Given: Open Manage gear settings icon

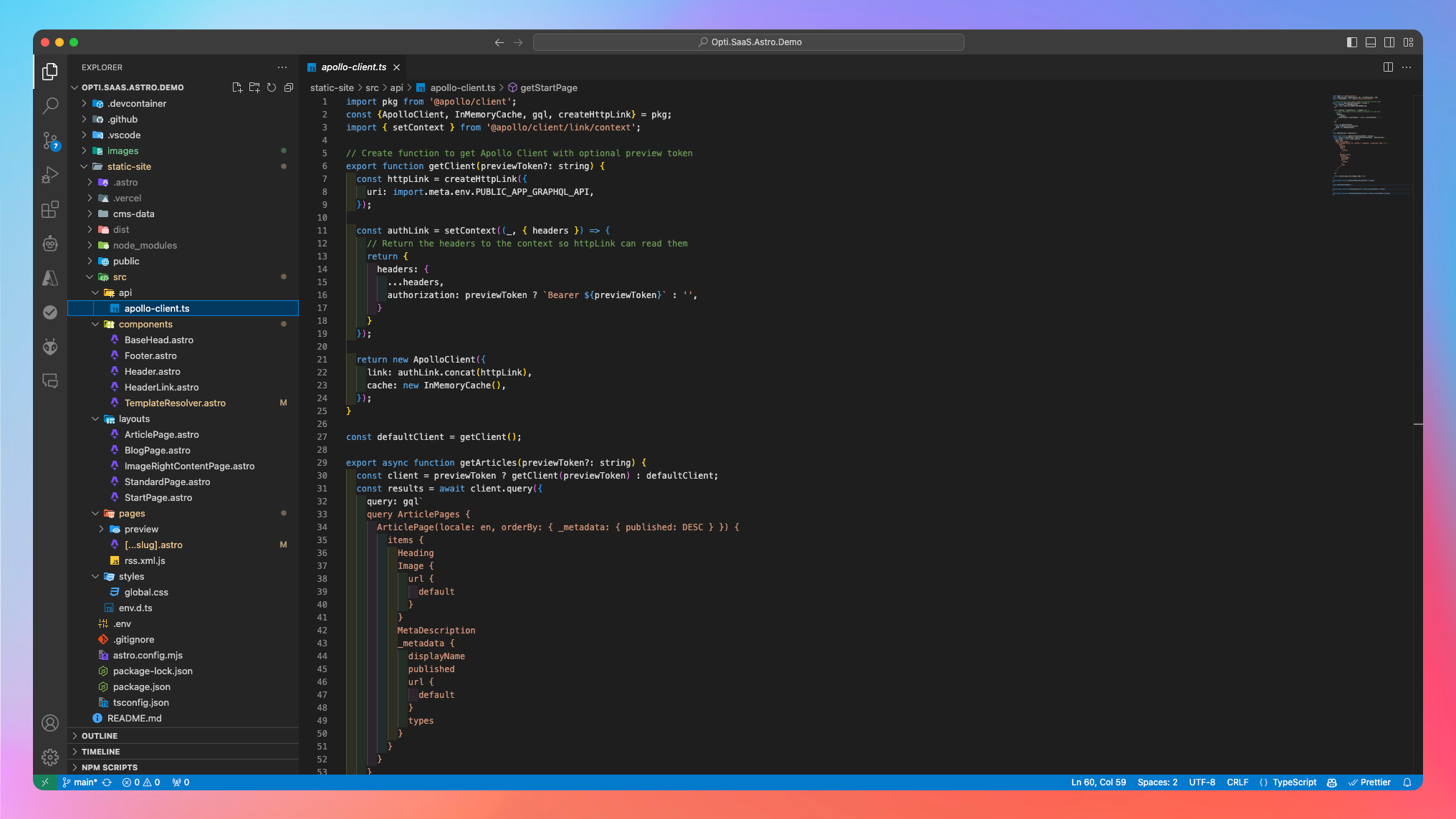Looking at the screenshot, I should (50, 757).
